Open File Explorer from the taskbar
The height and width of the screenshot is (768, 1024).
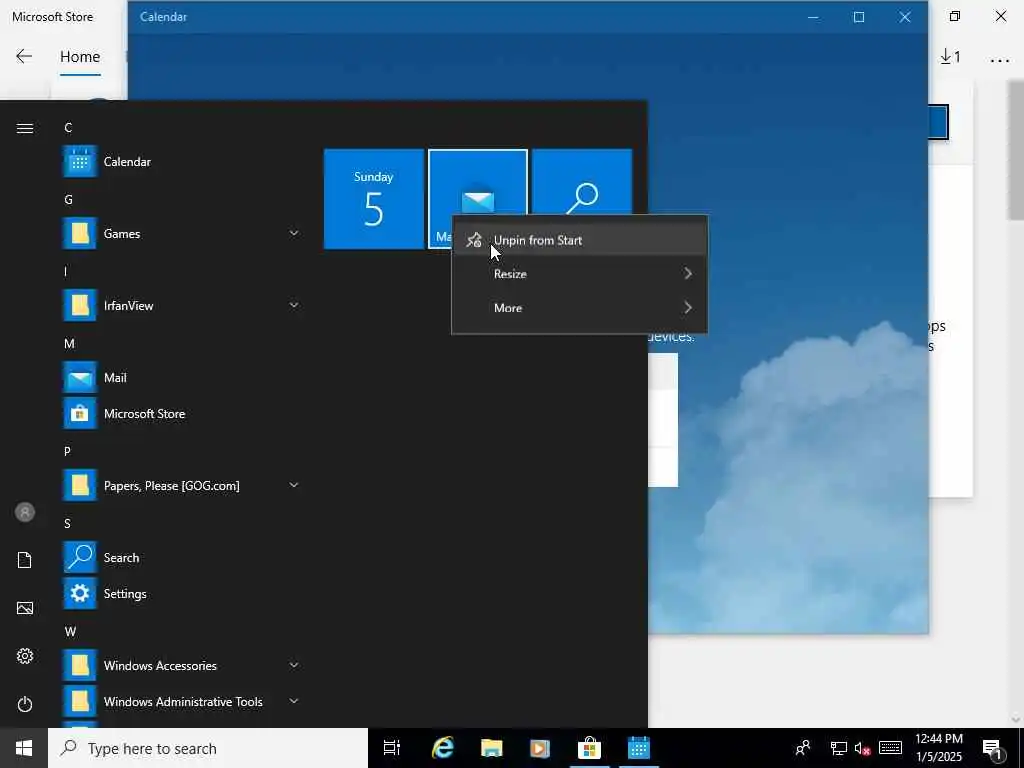pos(491,748)
